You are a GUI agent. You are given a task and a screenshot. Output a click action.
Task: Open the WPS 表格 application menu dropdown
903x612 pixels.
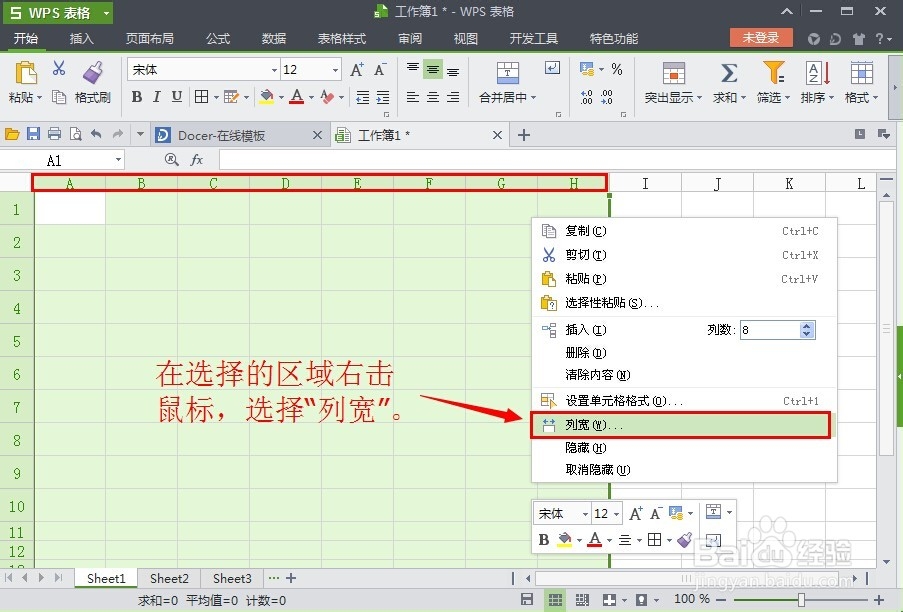point(106,13)
